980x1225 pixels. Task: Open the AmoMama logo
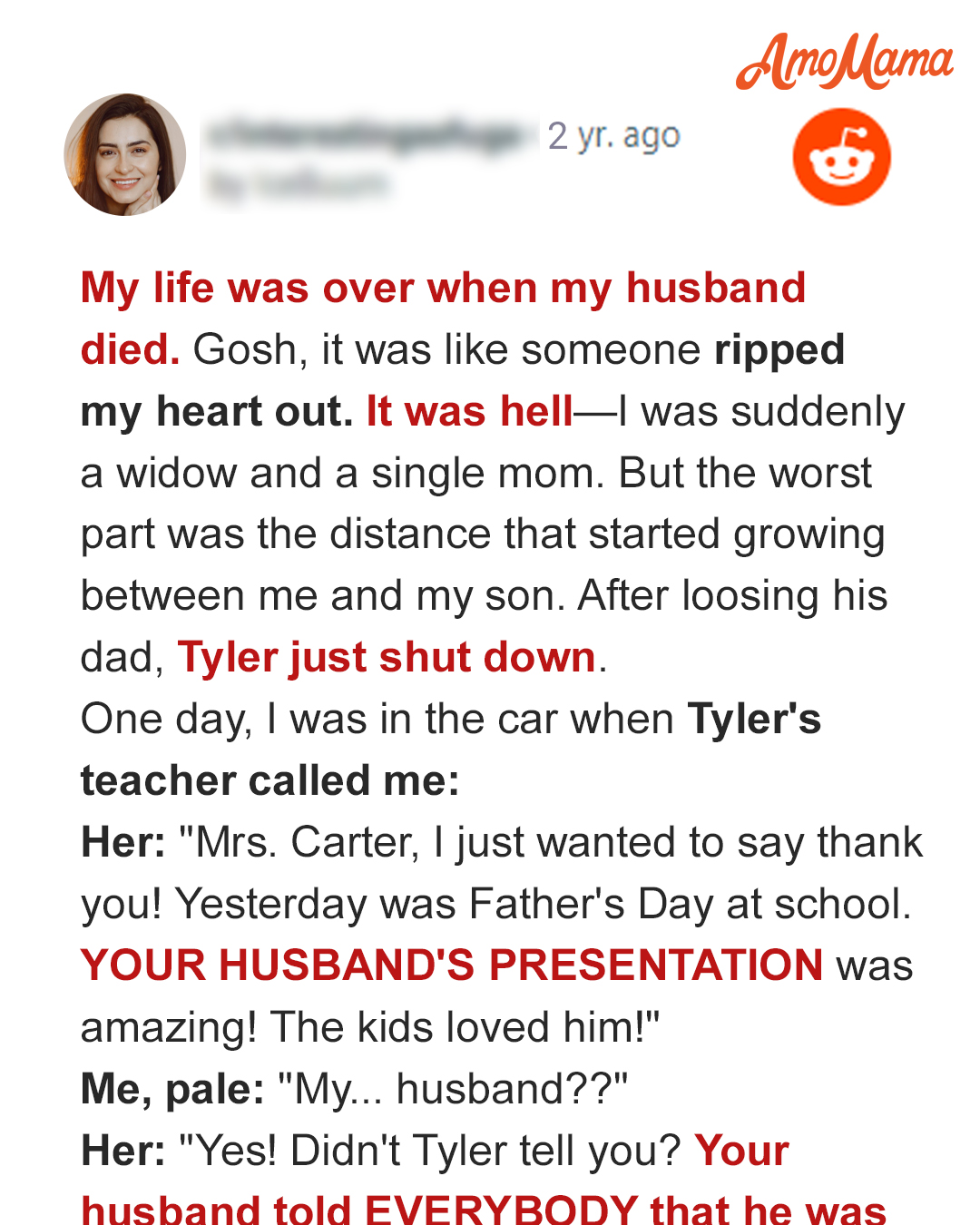pyautogui.click(x=845, y=61)
